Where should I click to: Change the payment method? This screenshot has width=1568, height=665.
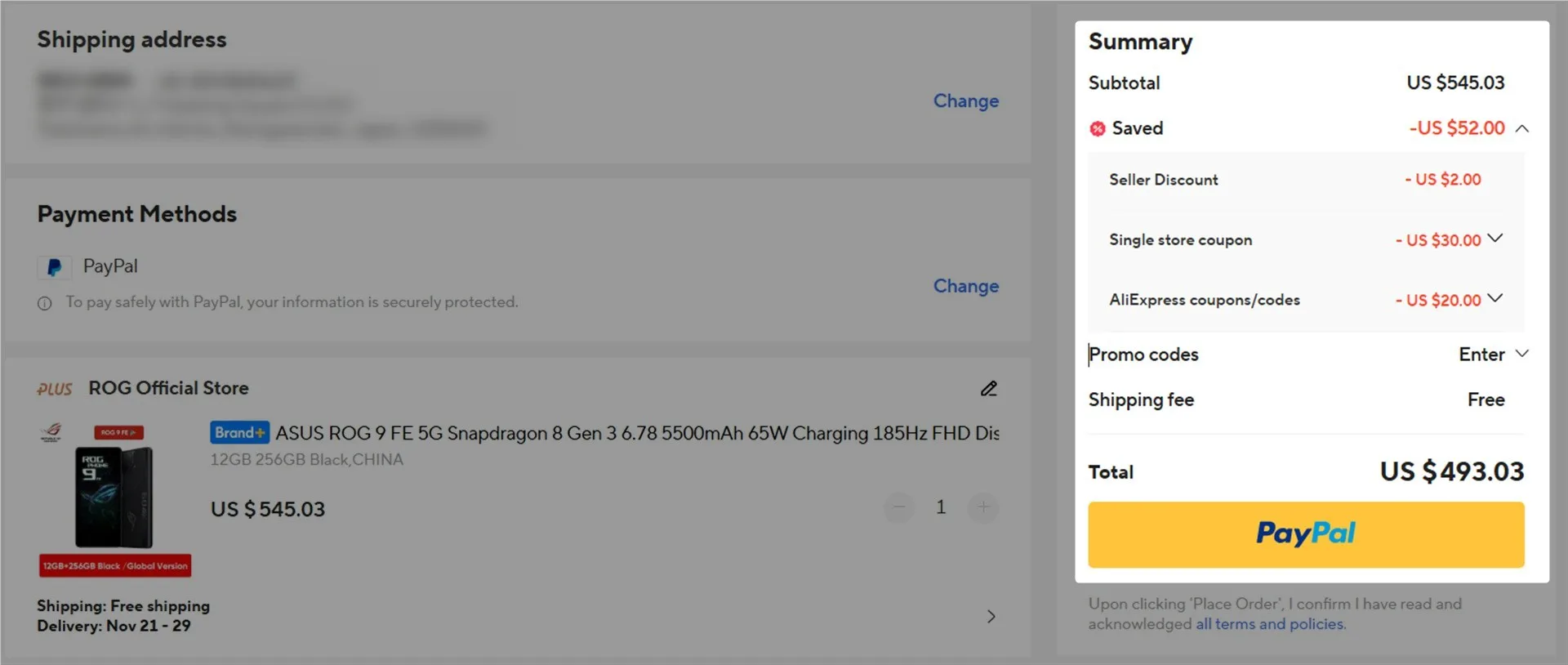(x=965, y=286)
